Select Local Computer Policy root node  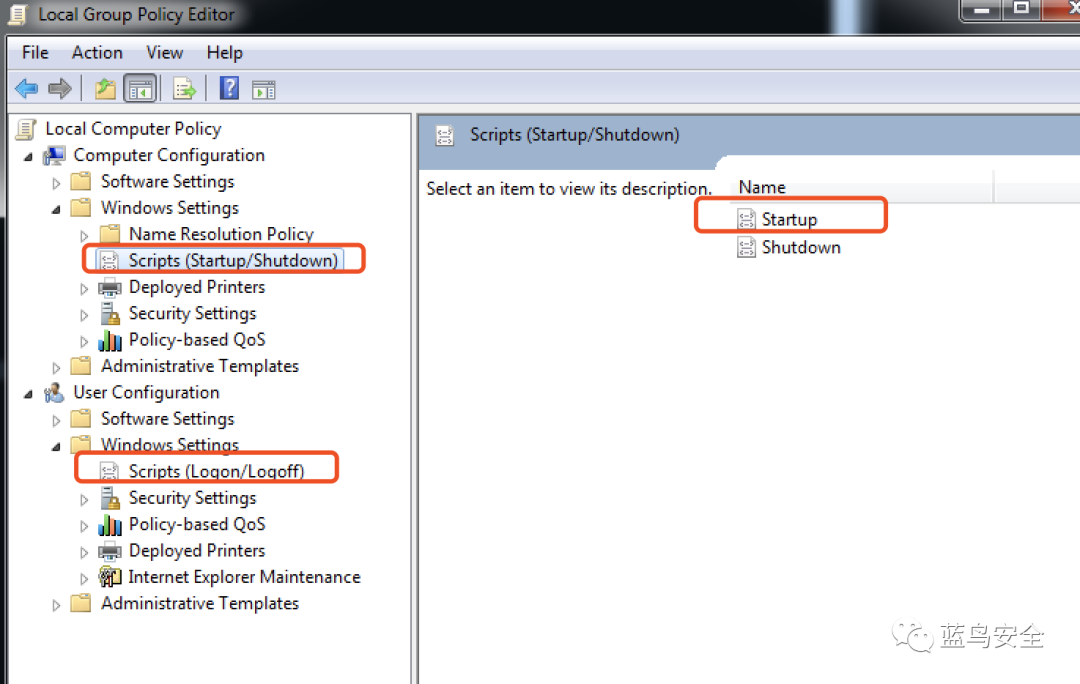tap(133, 129)
